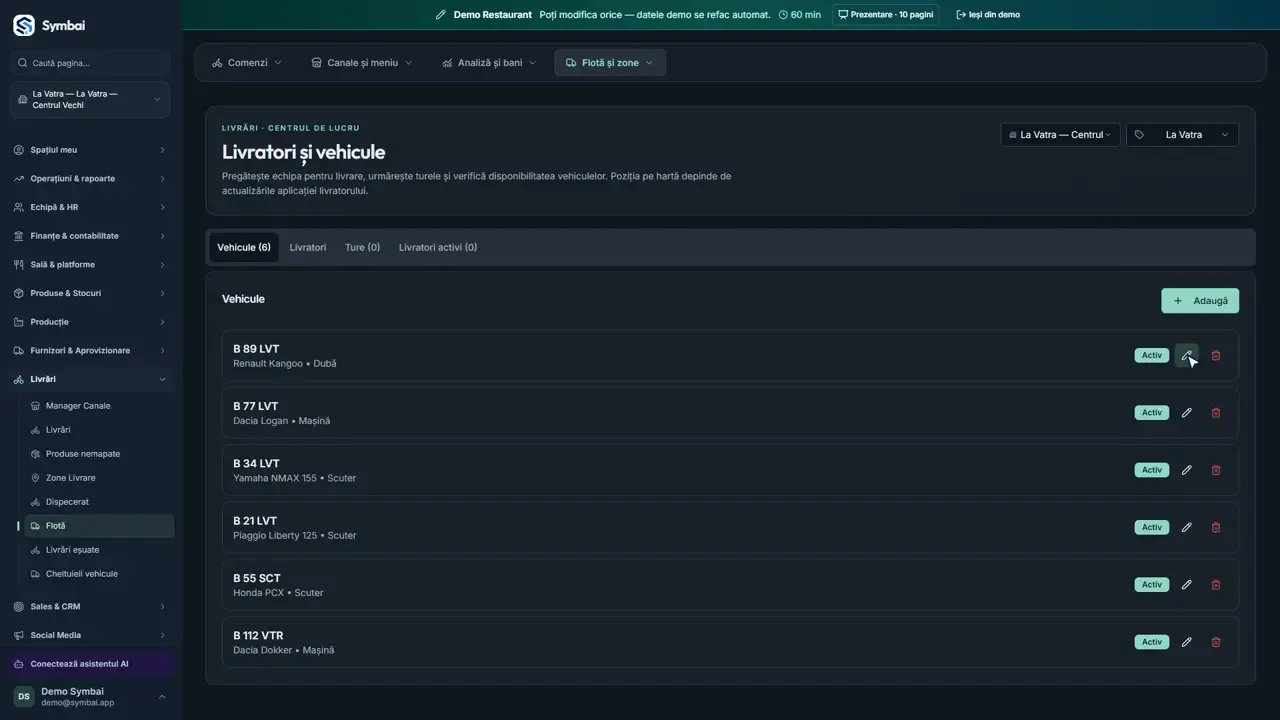Expand Finanțe & contabilitate section

coord(90,236)
